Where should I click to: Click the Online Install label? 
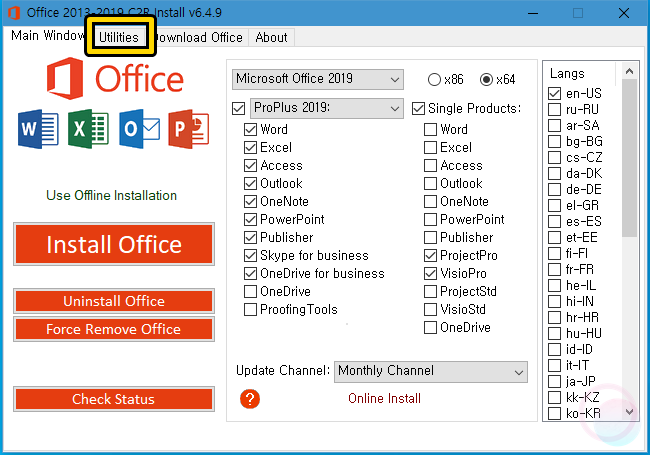(384, 398)
